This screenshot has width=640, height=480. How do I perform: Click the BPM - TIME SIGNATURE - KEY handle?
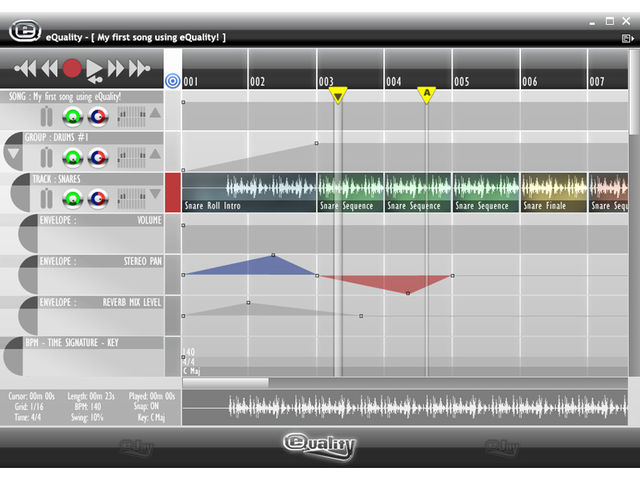coord(13,356)
